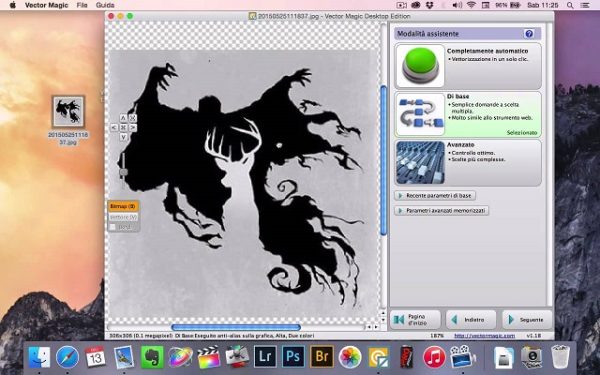Viewport: 600px width, 375px height.
Task: Launch iTunes from the dock
Action: pos(434,357)
